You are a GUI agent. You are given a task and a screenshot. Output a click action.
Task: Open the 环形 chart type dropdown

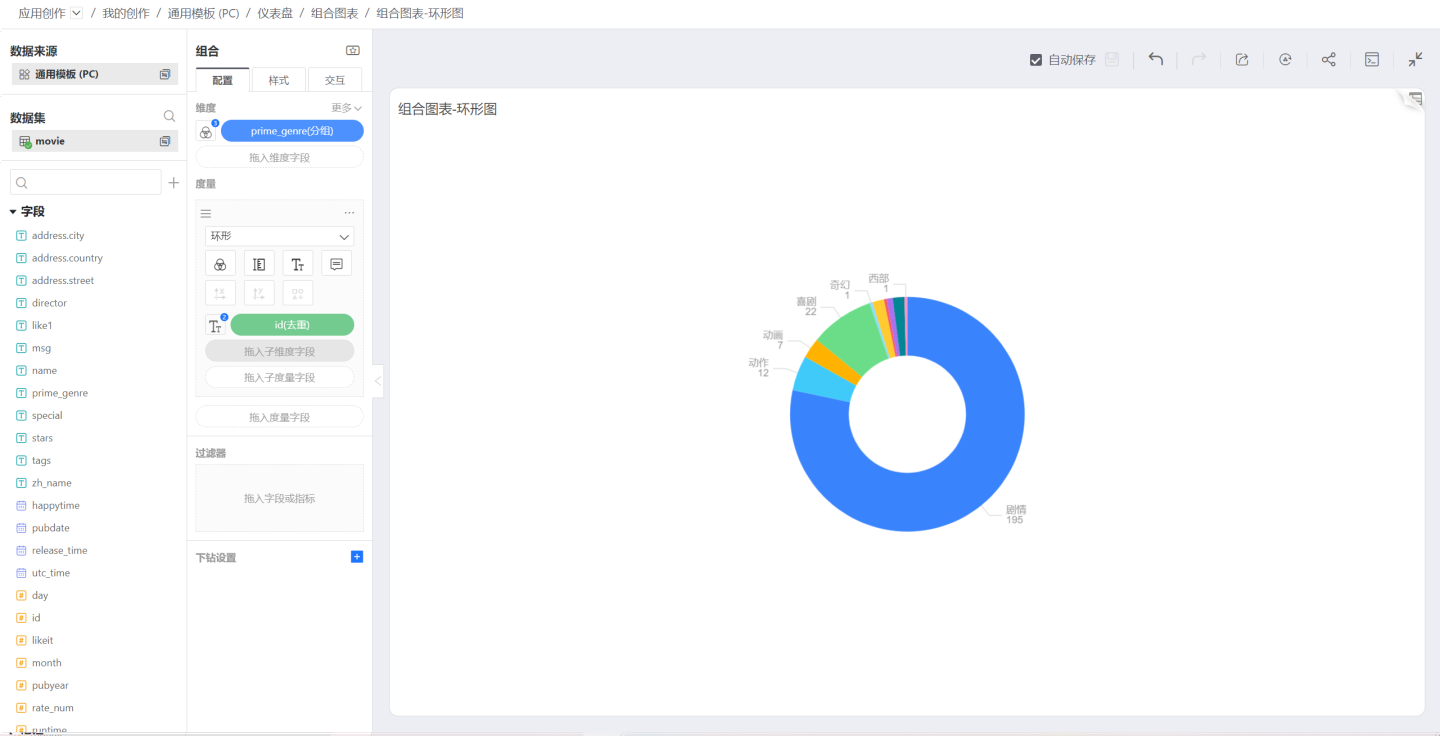click(x=279, y=237)
